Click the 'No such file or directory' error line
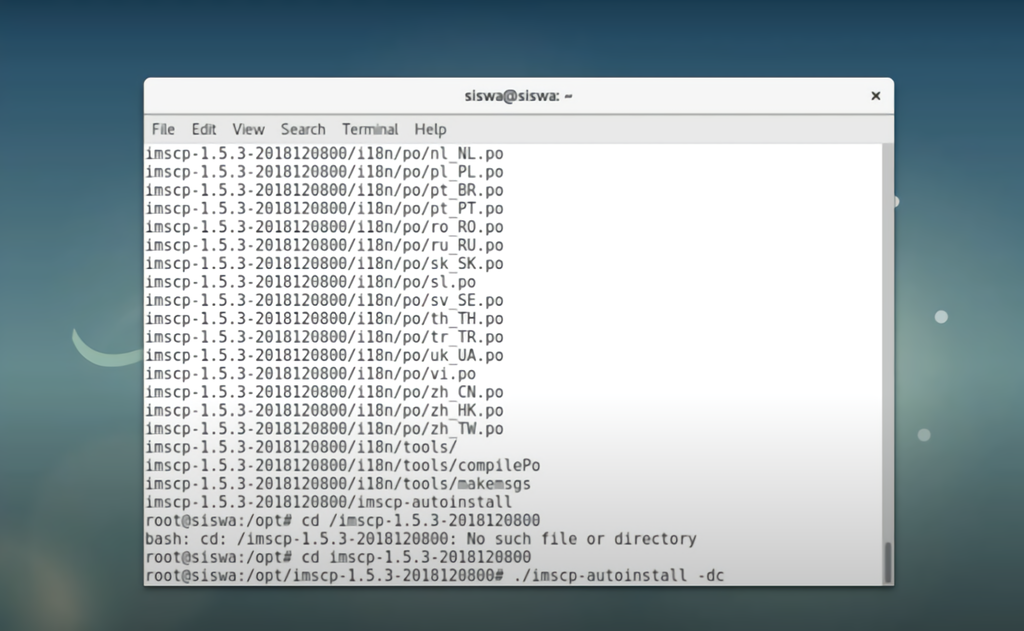1024x631 pixels. click(x=421, y=539)
